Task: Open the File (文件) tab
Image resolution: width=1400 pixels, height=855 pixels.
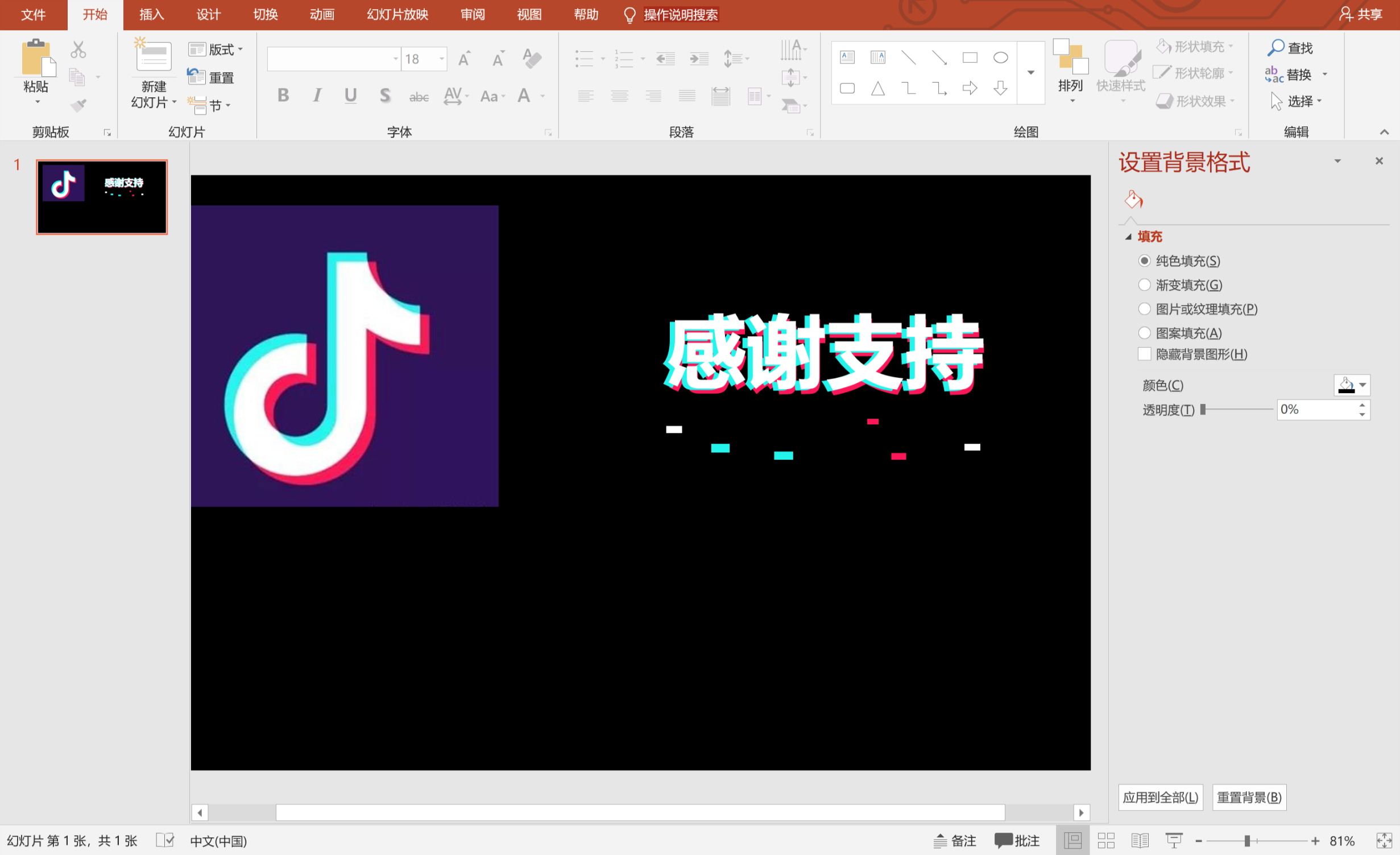Action: click(33, 15)
